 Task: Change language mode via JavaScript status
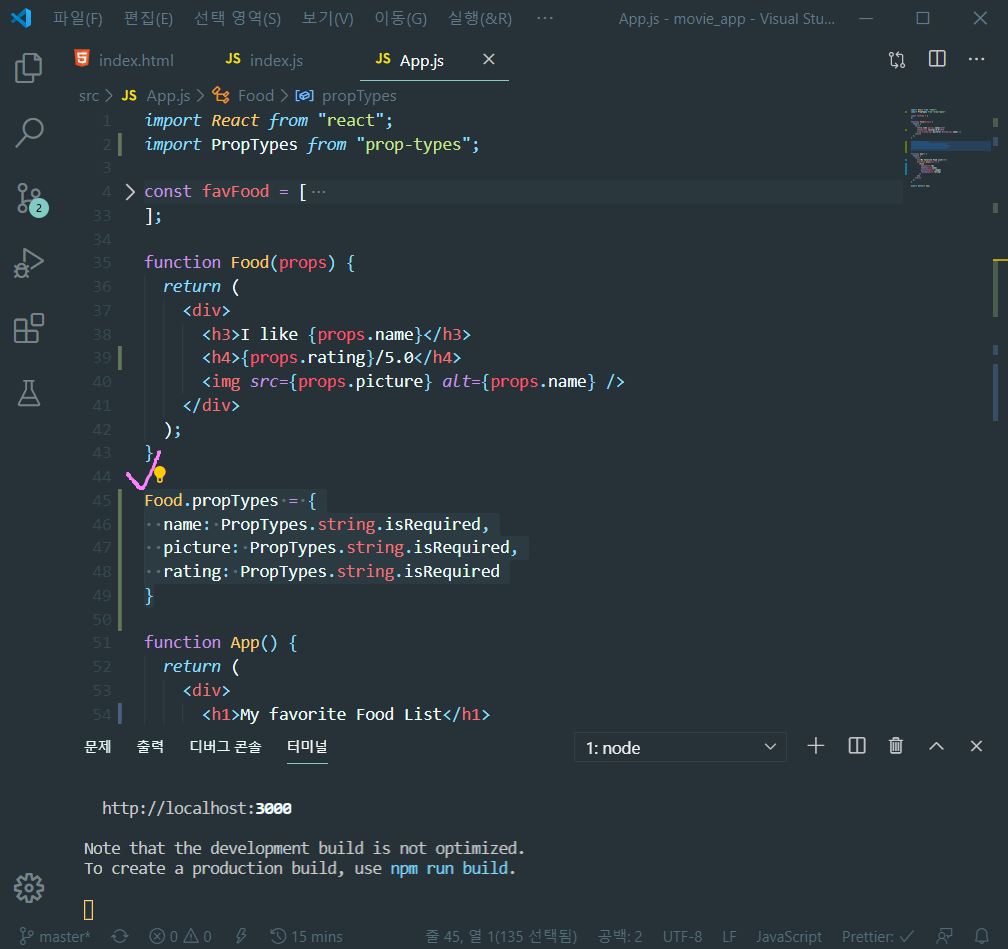coord(789,936)
